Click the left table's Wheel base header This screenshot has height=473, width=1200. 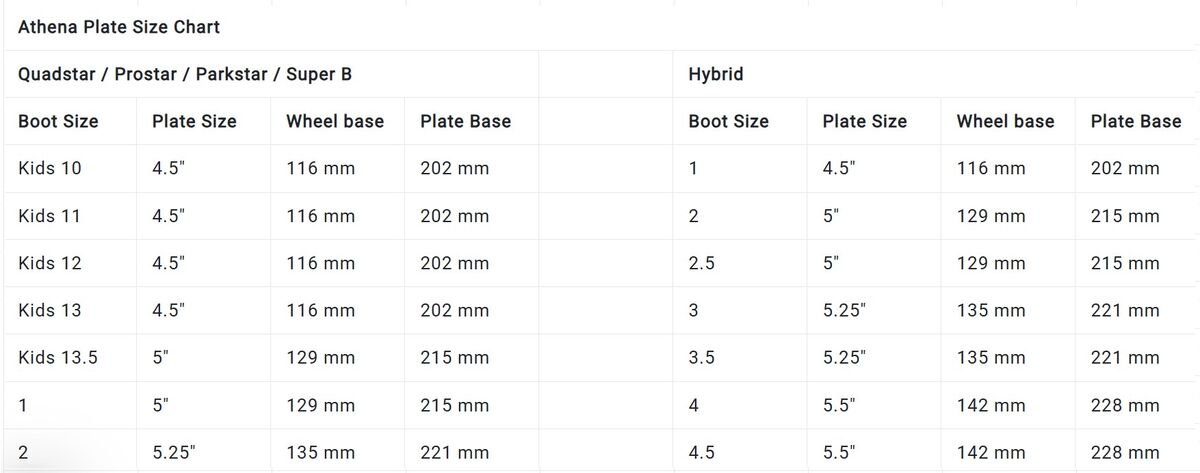pyautogui.click(x=335, y=121)
